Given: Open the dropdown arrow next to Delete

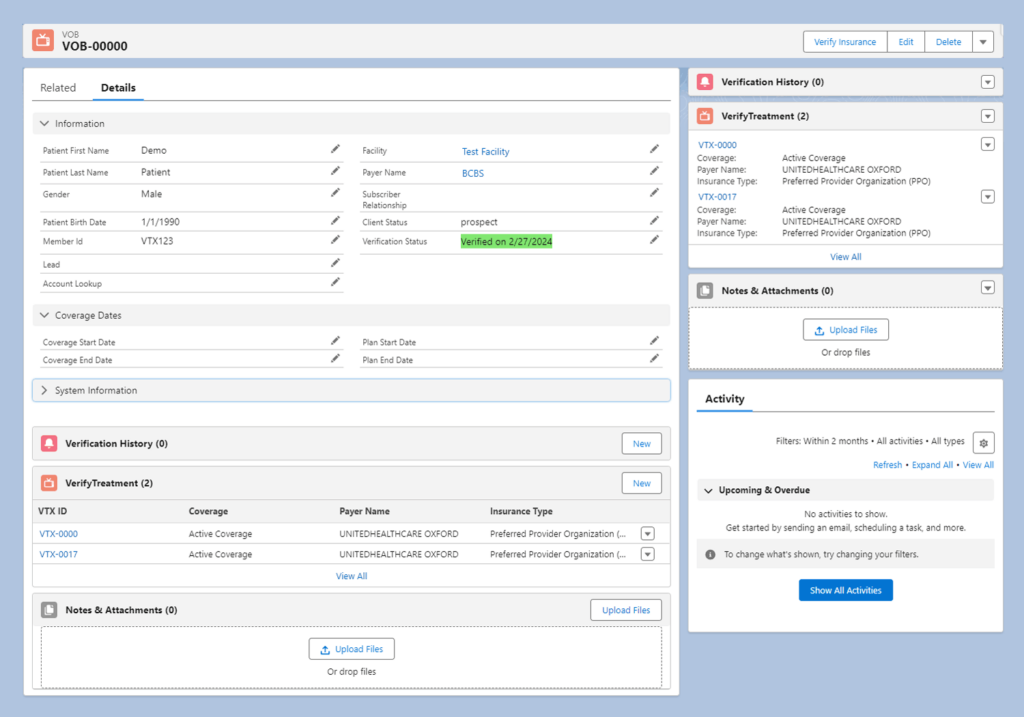Looking at the screenshot, I should tap(983, 42).
